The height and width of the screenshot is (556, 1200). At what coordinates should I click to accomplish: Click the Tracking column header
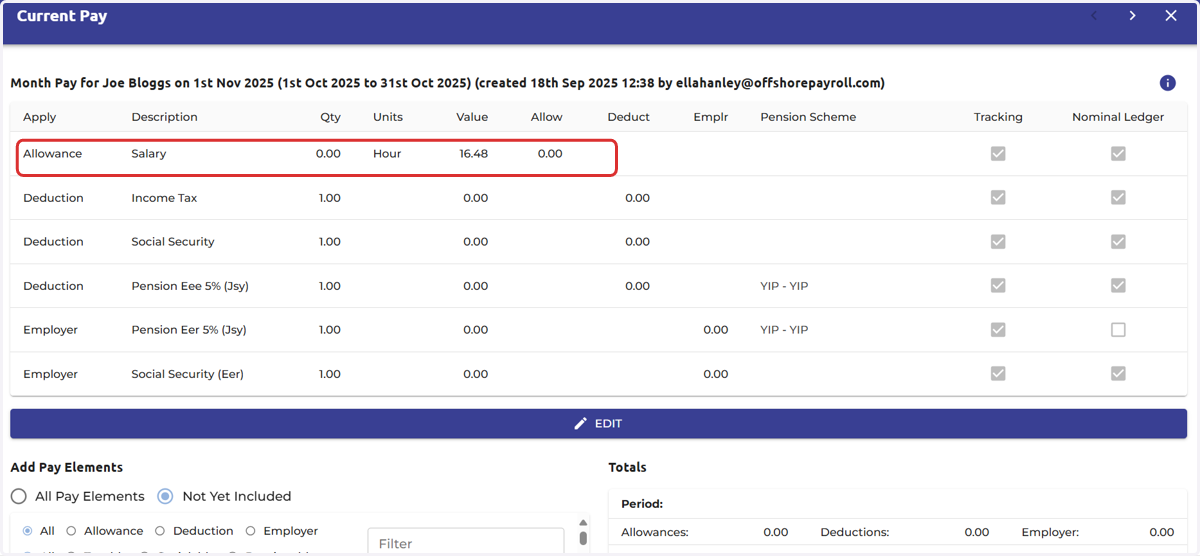[x=998, y=117]
